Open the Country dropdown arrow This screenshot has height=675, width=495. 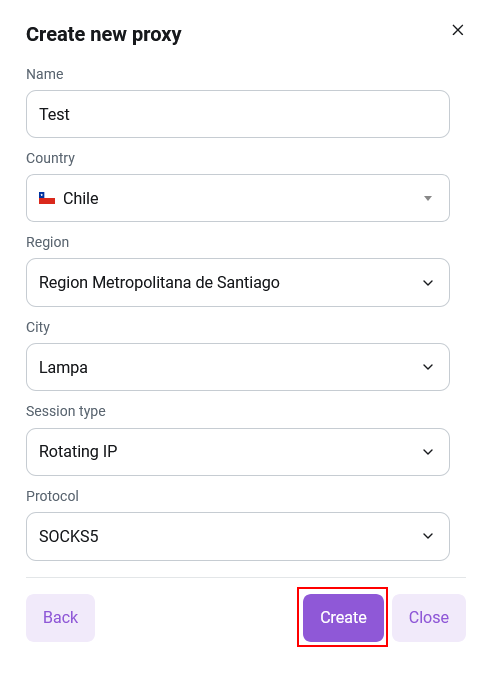427,198
